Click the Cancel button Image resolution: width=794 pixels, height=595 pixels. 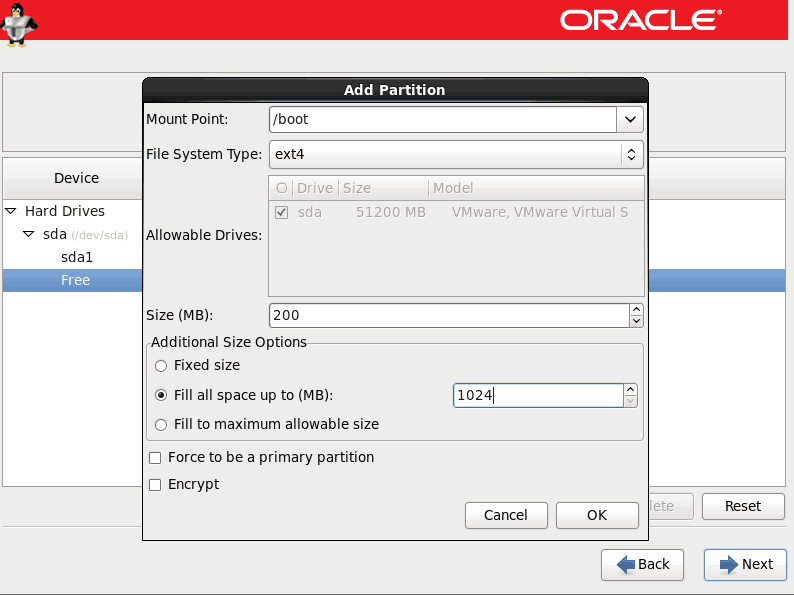tap(506, 515)
